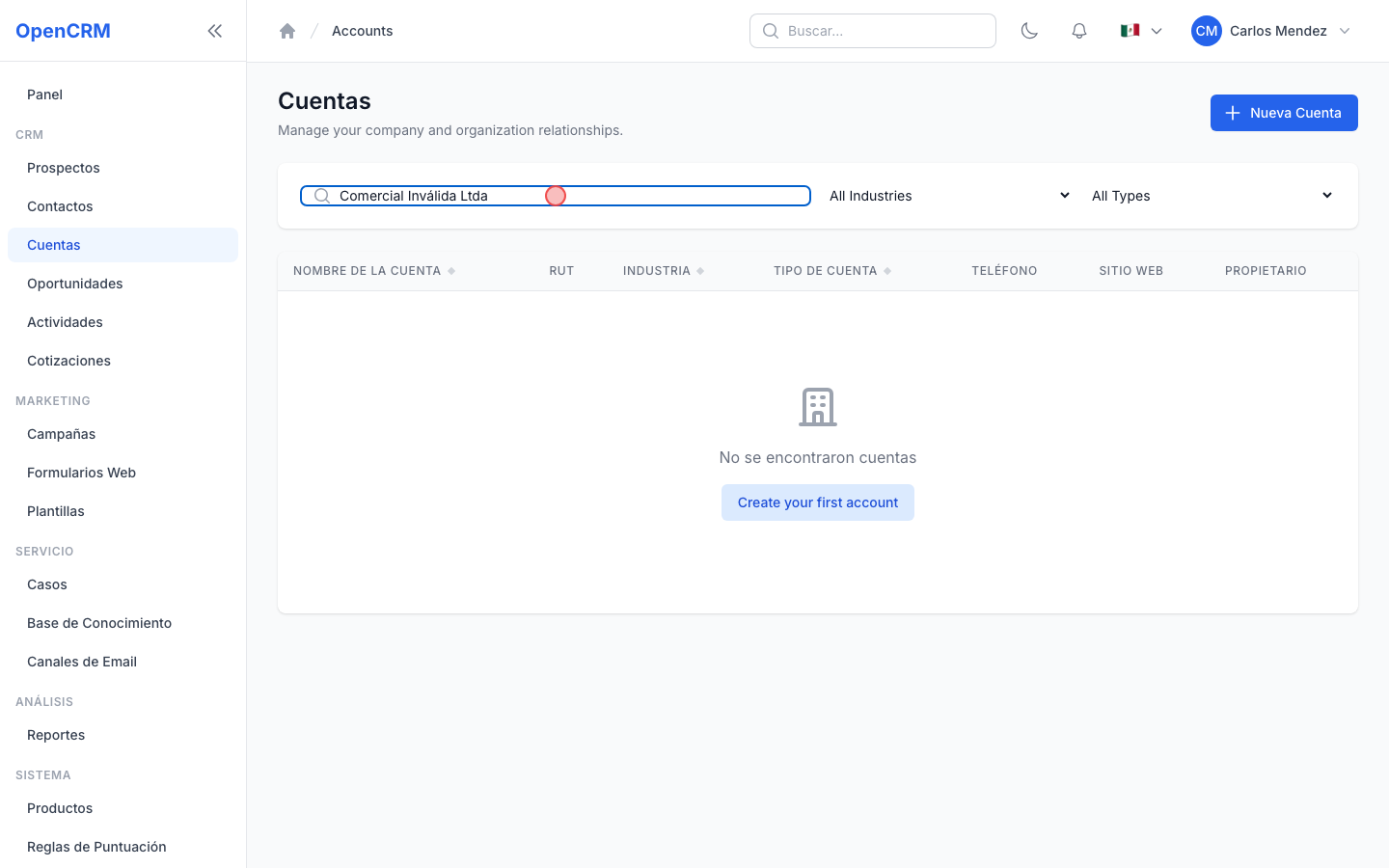
Task: Open Formularios Web
Action: coord(123,473)
